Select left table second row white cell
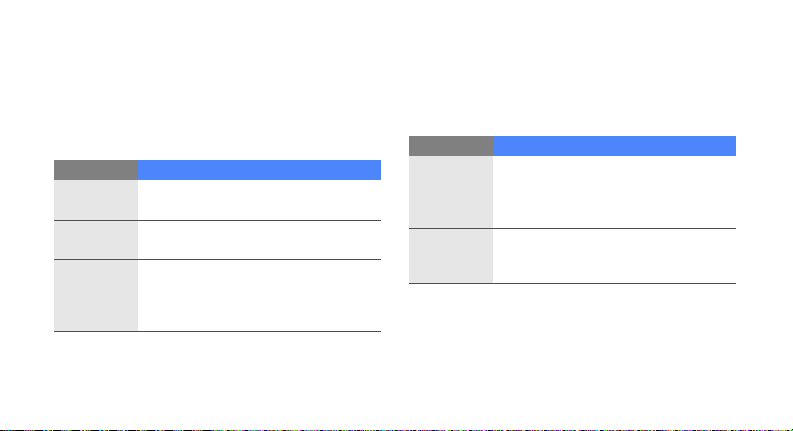The height and width of the screenshot is (431, 793). pyautogui.click(x=259, y=240)
